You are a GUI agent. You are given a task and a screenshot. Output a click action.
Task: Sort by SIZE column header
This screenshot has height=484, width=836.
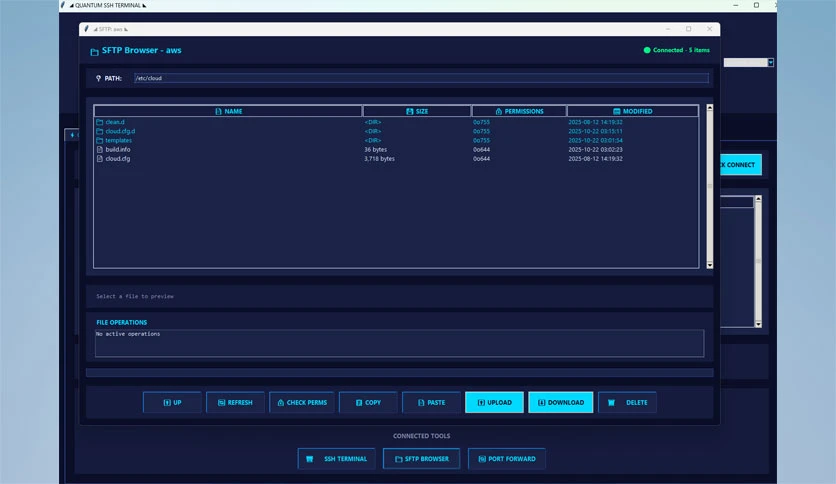[x=417, y=111]
